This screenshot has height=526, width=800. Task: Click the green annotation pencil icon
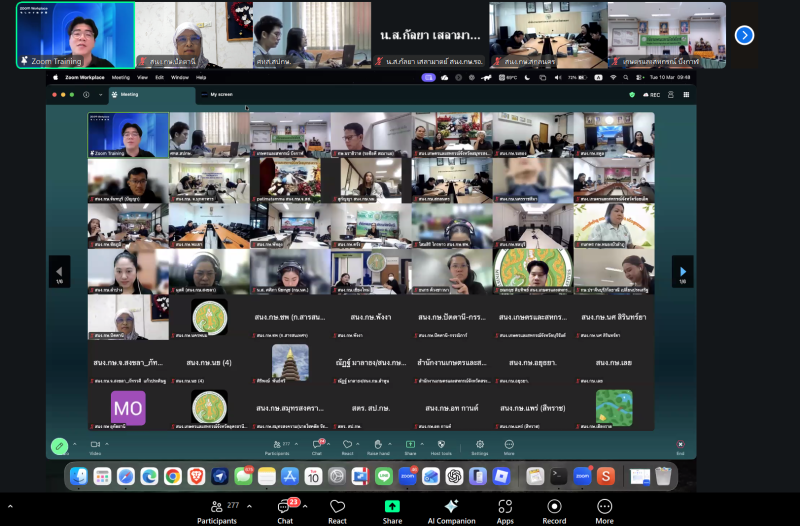pos(60,445)
